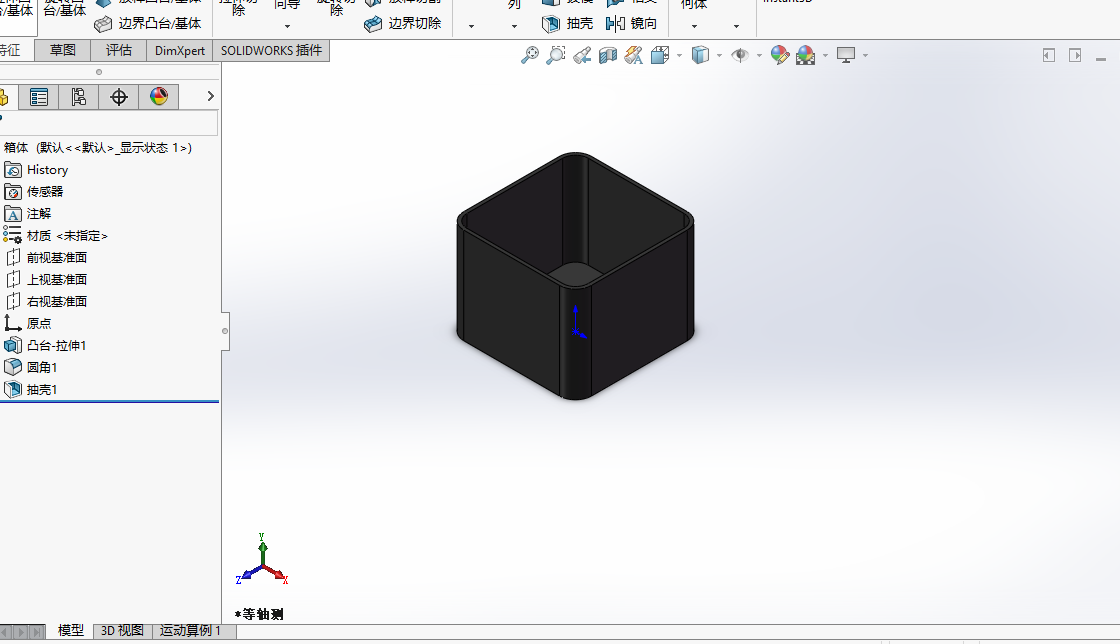This screenshot has width=1120, height=644.
Task: Switch to the SOLIDWORKS 插件 tab
Action: [x=271, y=51]
